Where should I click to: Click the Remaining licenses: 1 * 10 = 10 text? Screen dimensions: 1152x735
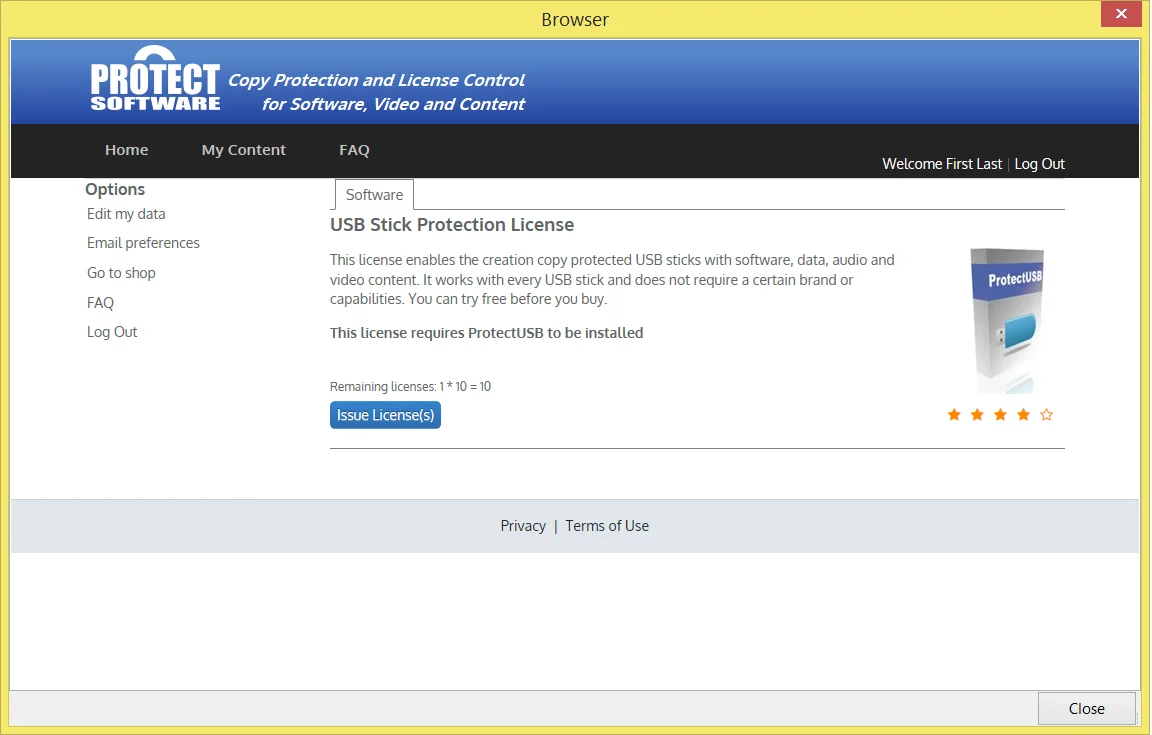tap(410, 387)
